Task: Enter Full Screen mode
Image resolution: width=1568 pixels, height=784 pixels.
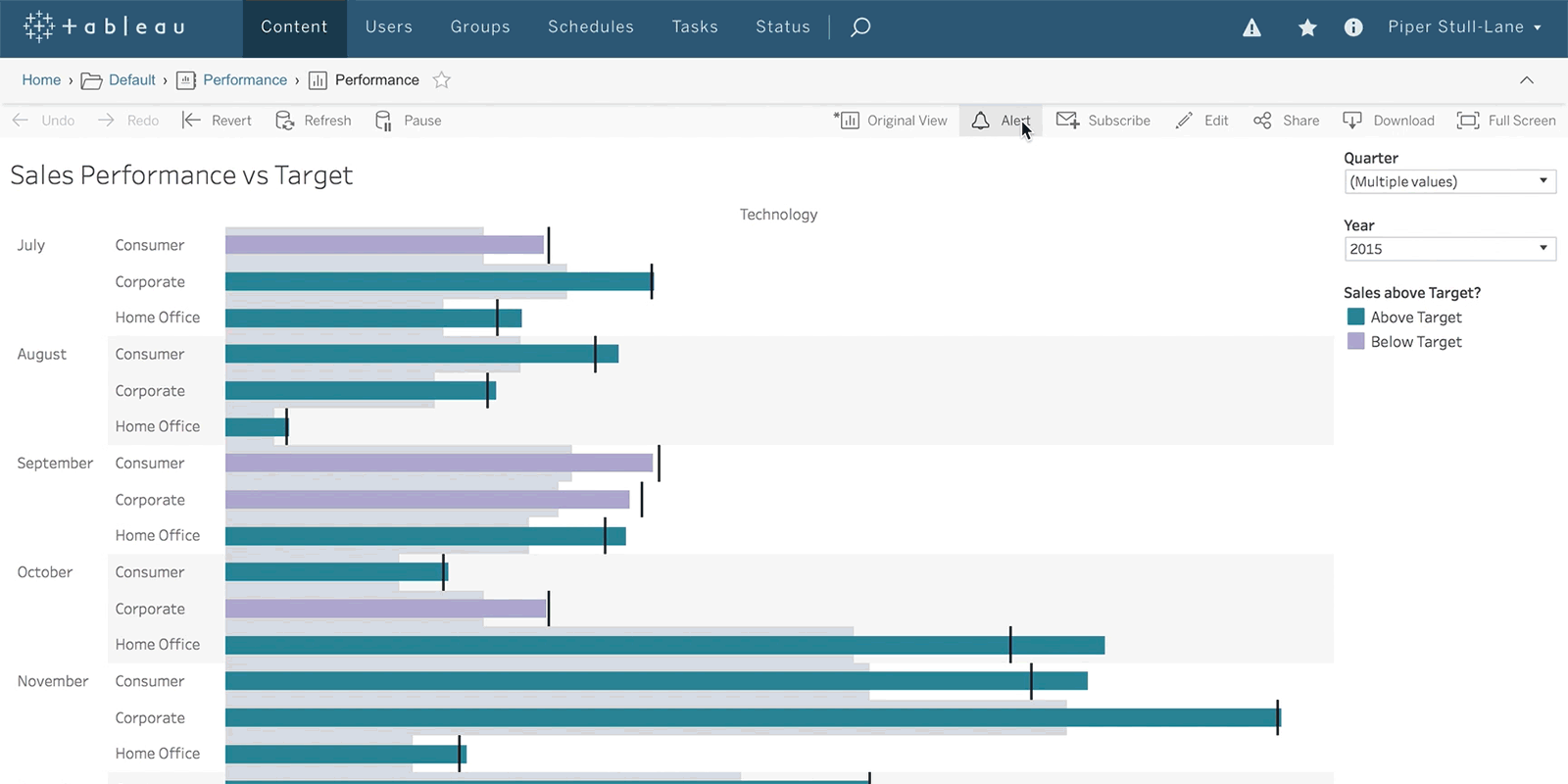Action: [x=1506, y=121]
